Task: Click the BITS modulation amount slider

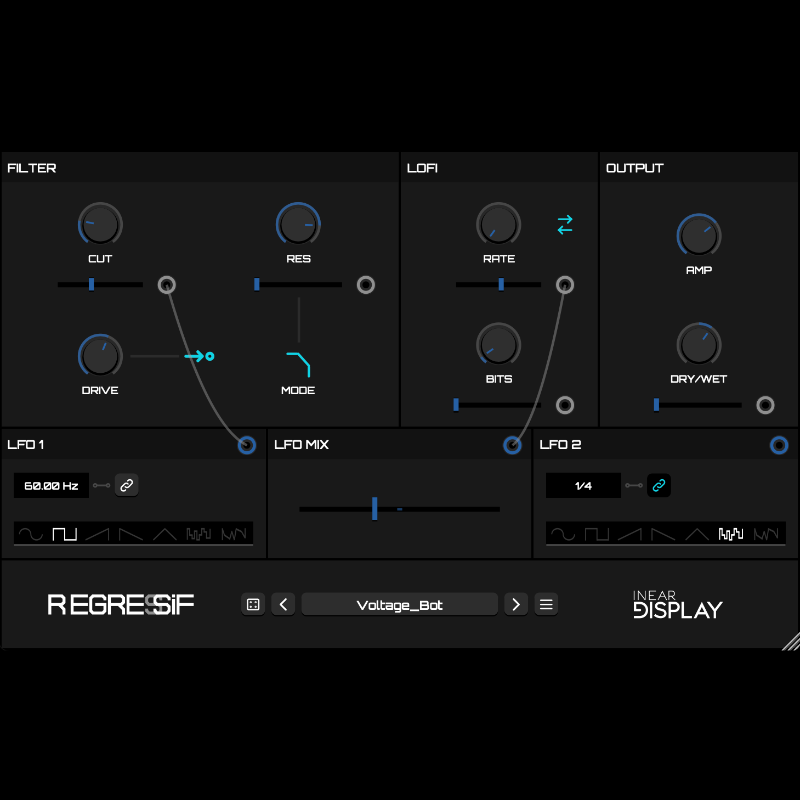Action: click(497, 405)
